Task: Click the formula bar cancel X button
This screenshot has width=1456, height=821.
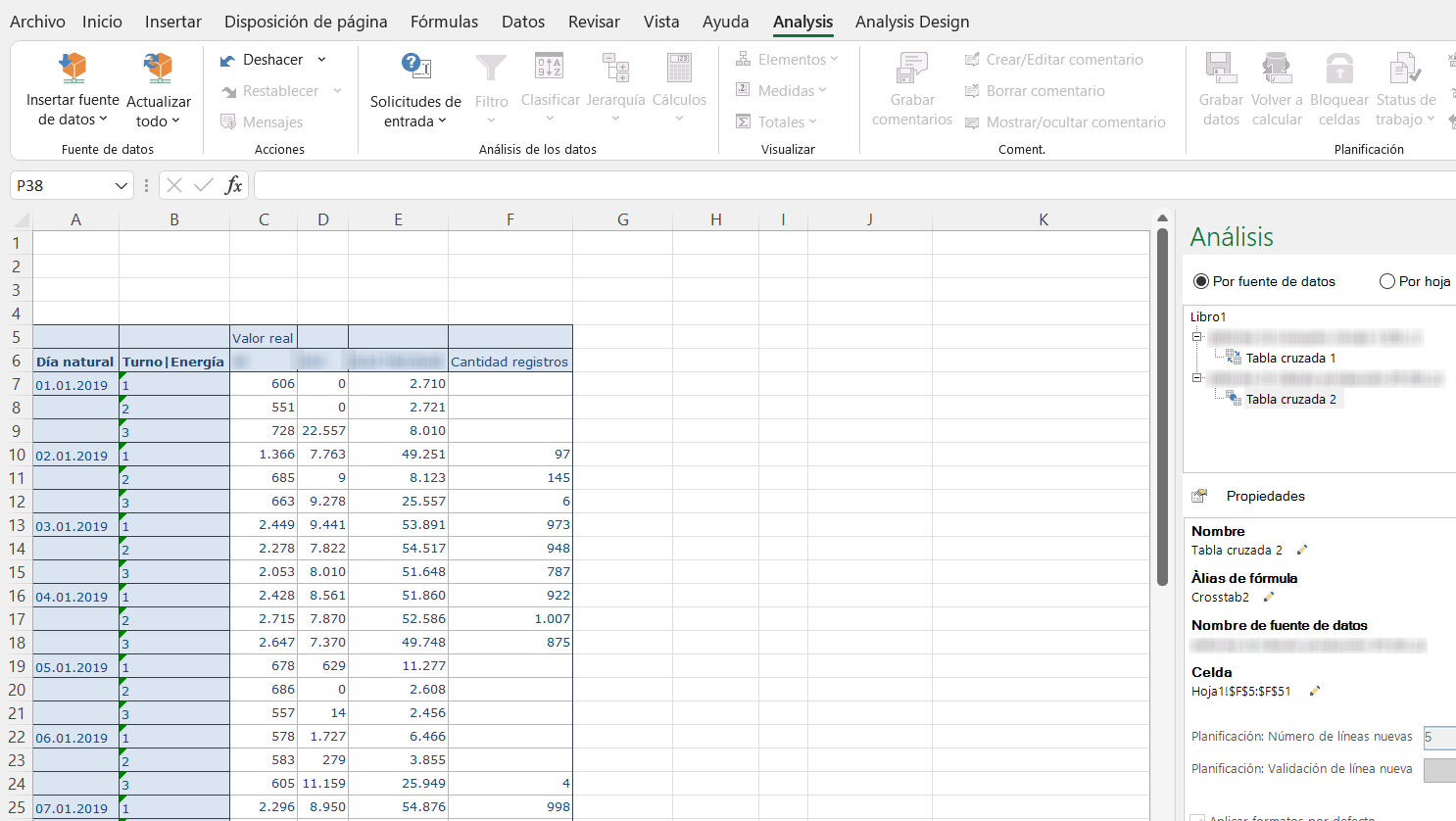Action: 174,185
